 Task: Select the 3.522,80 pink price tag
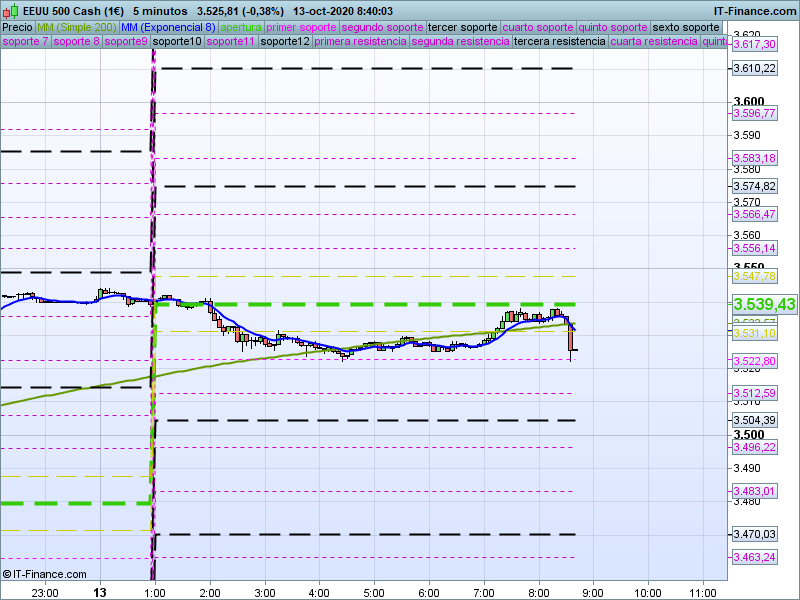754,361
